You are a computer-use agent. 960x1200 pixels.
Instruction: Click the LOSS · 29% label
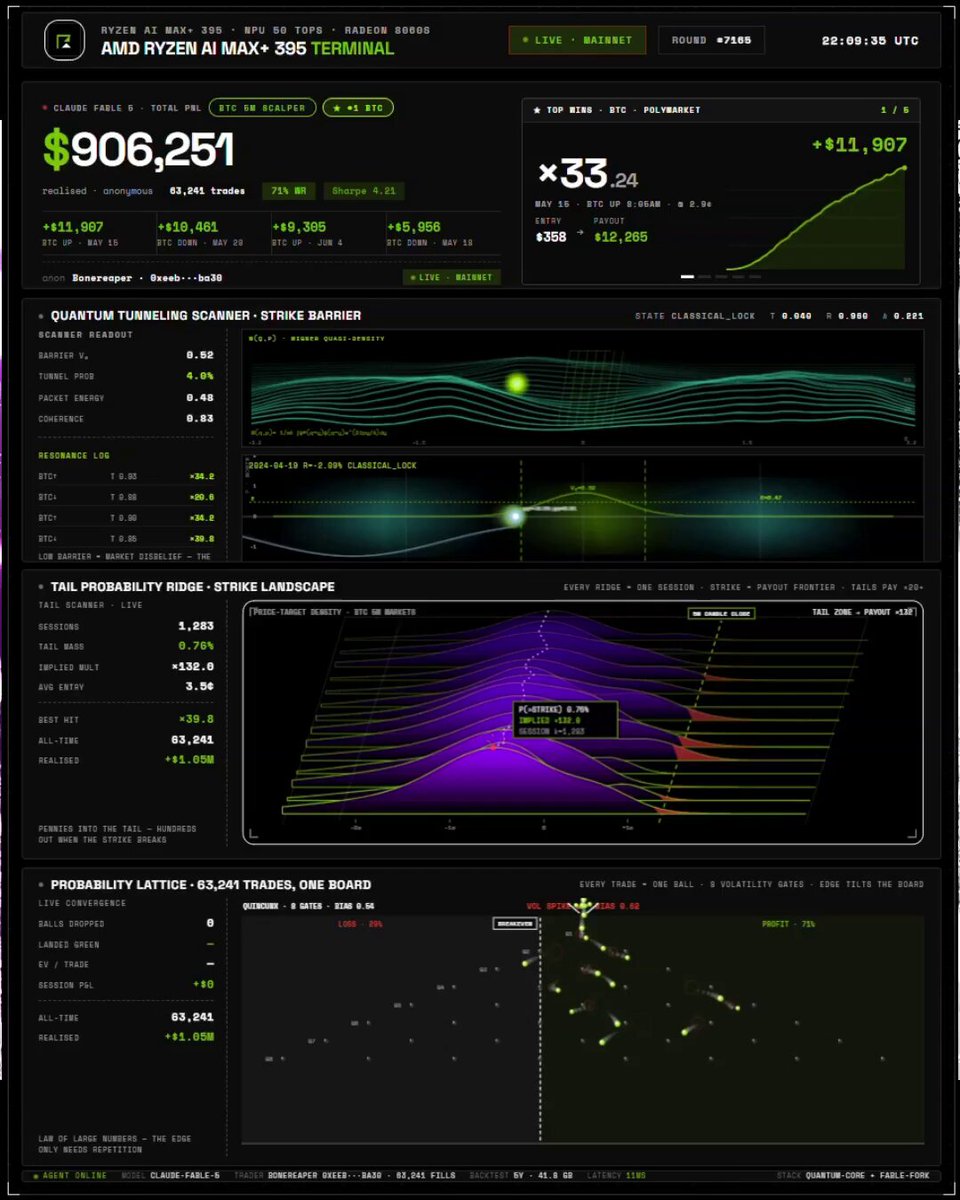pos(360,924)
